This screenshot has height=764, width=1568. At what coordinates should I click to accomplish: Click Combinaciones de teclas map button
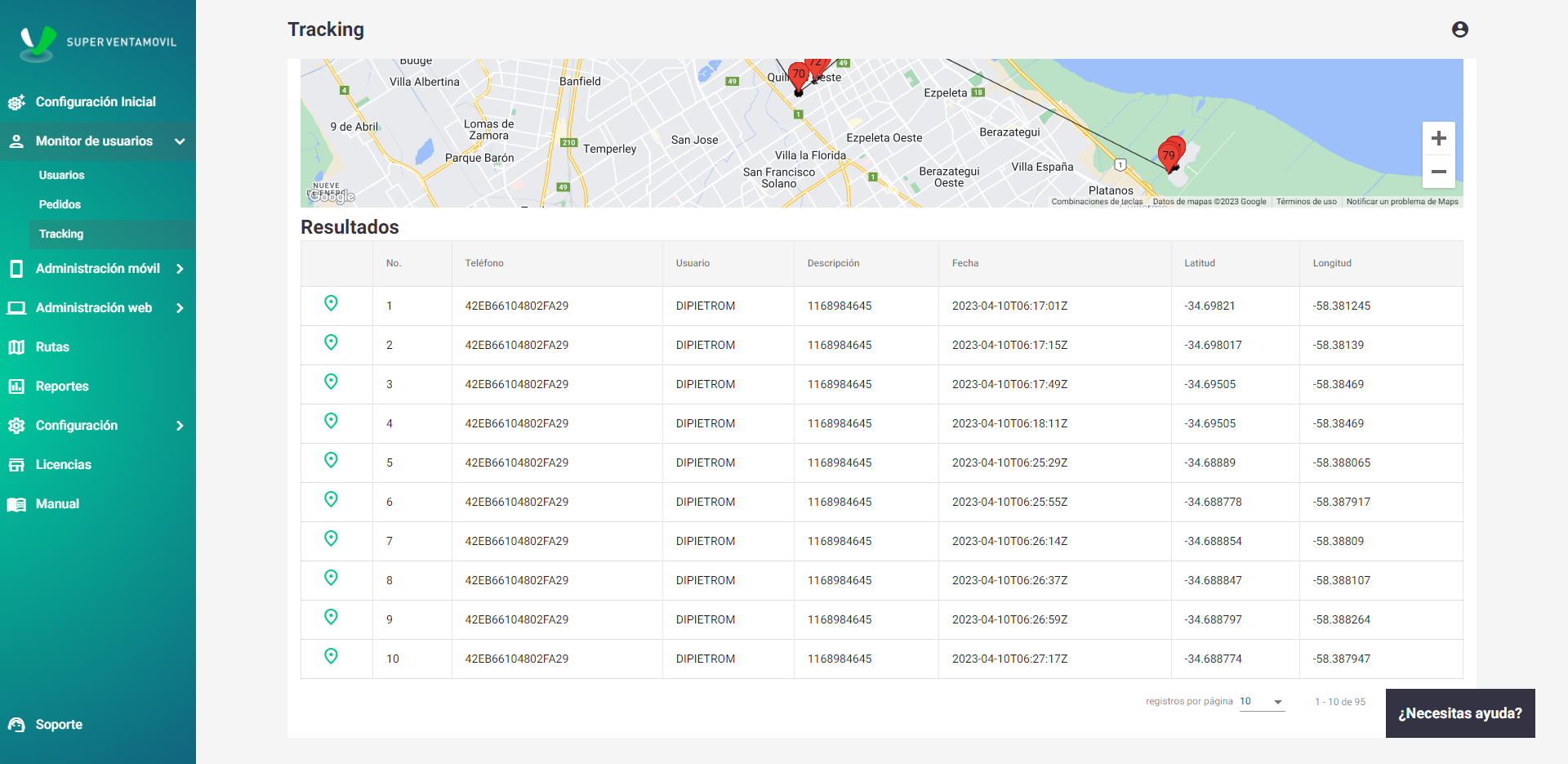click(x=1097, y=202)
